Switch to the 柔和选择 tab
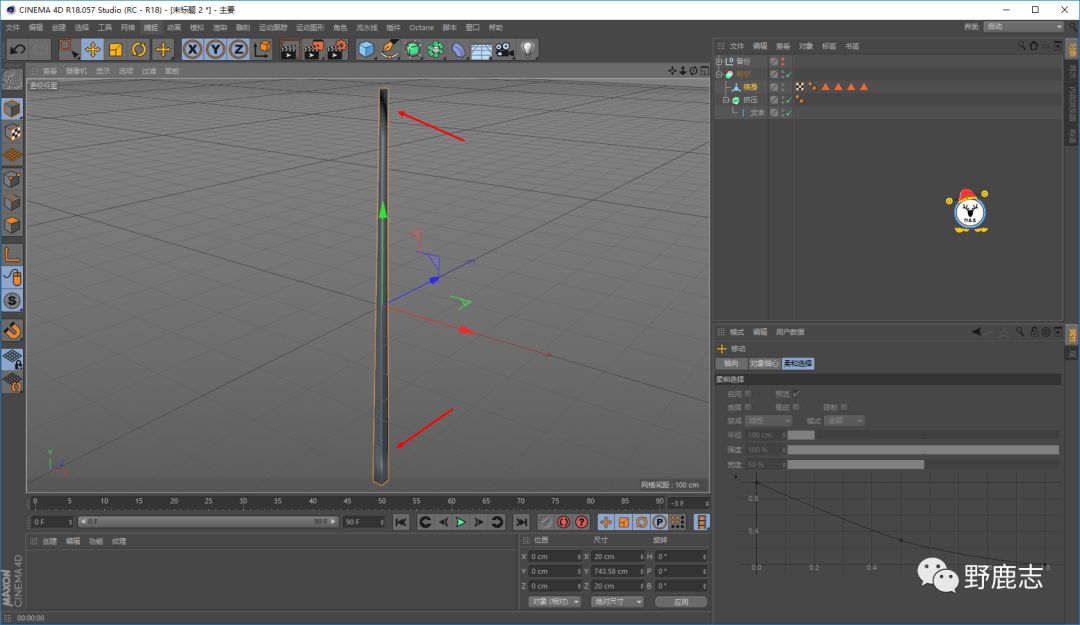The image size is (1080, 625). pos(798,363)
